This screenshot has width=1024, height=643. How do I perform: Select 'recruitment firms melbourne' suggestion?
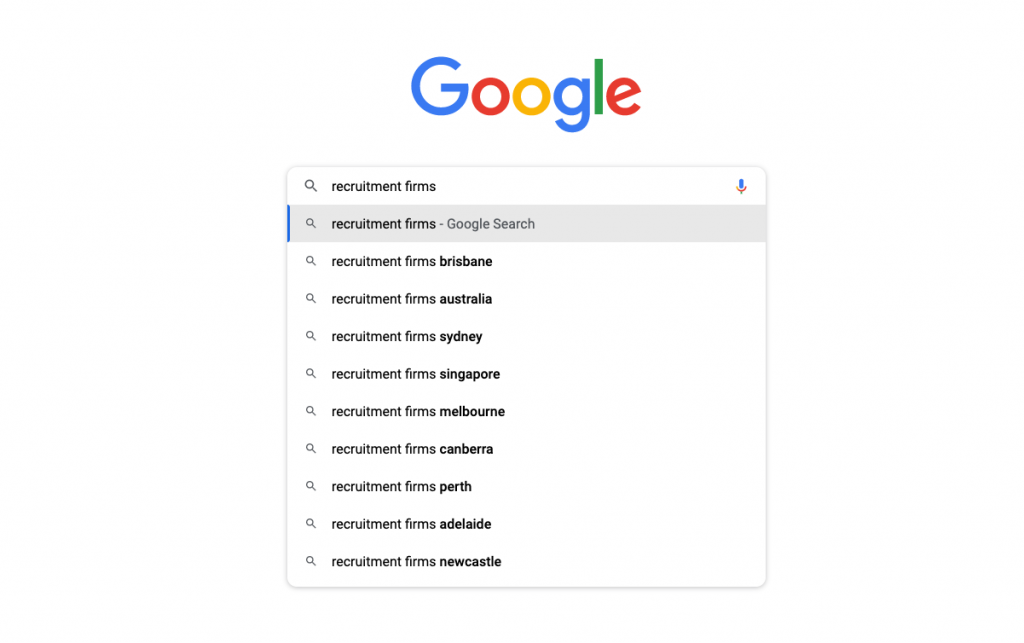tap(526, 411)
